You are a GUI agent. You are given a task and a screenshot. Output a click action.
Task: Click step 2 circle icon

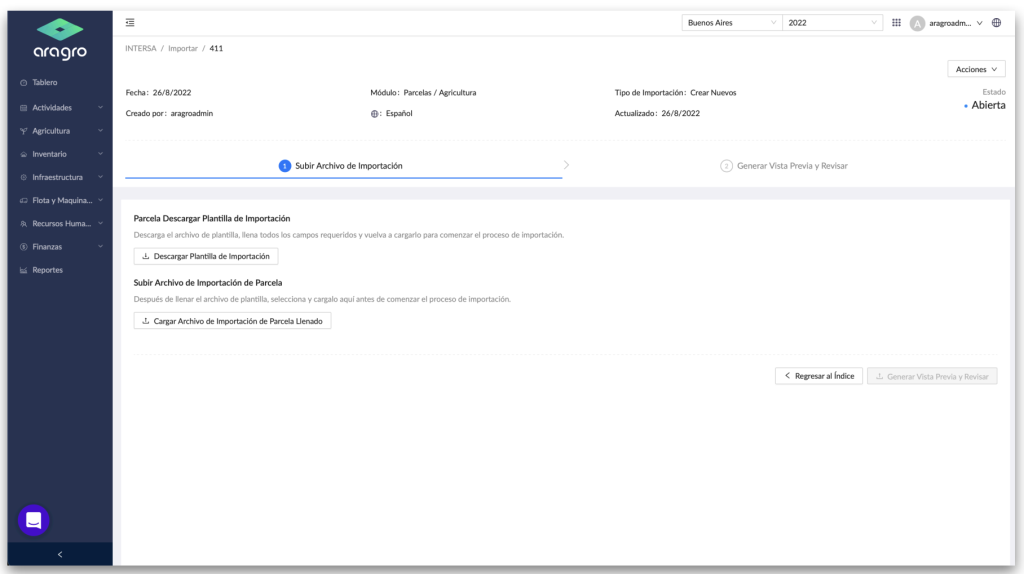tap(726, 166)
